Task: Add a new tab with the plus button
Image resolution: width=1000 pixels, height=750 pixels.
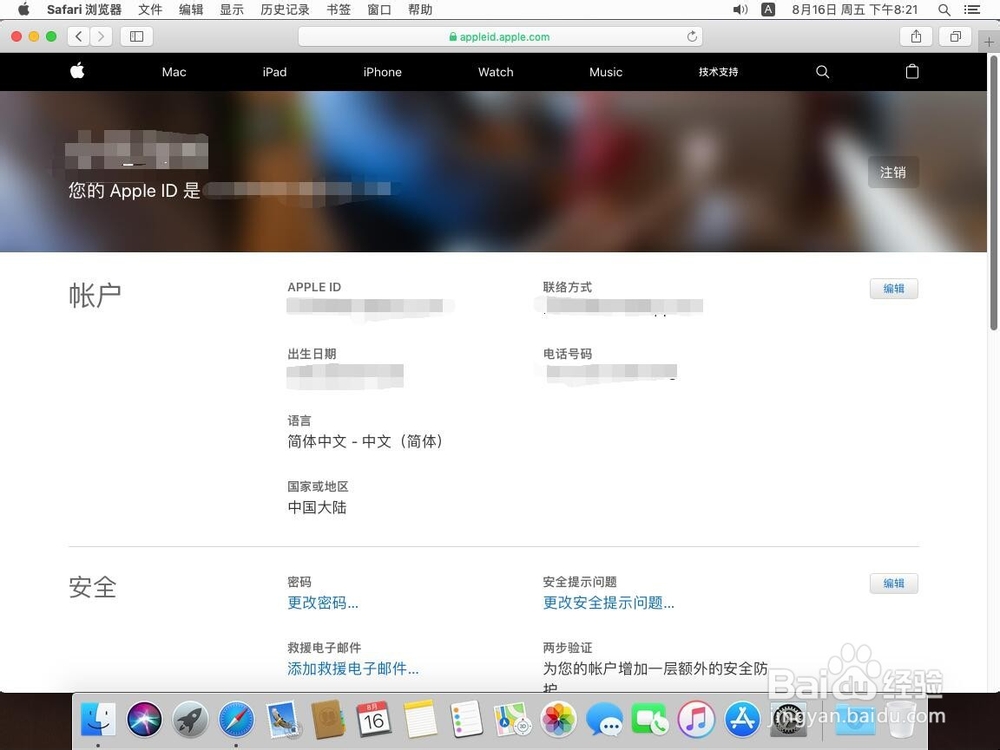Action: [x=989, y=41]
